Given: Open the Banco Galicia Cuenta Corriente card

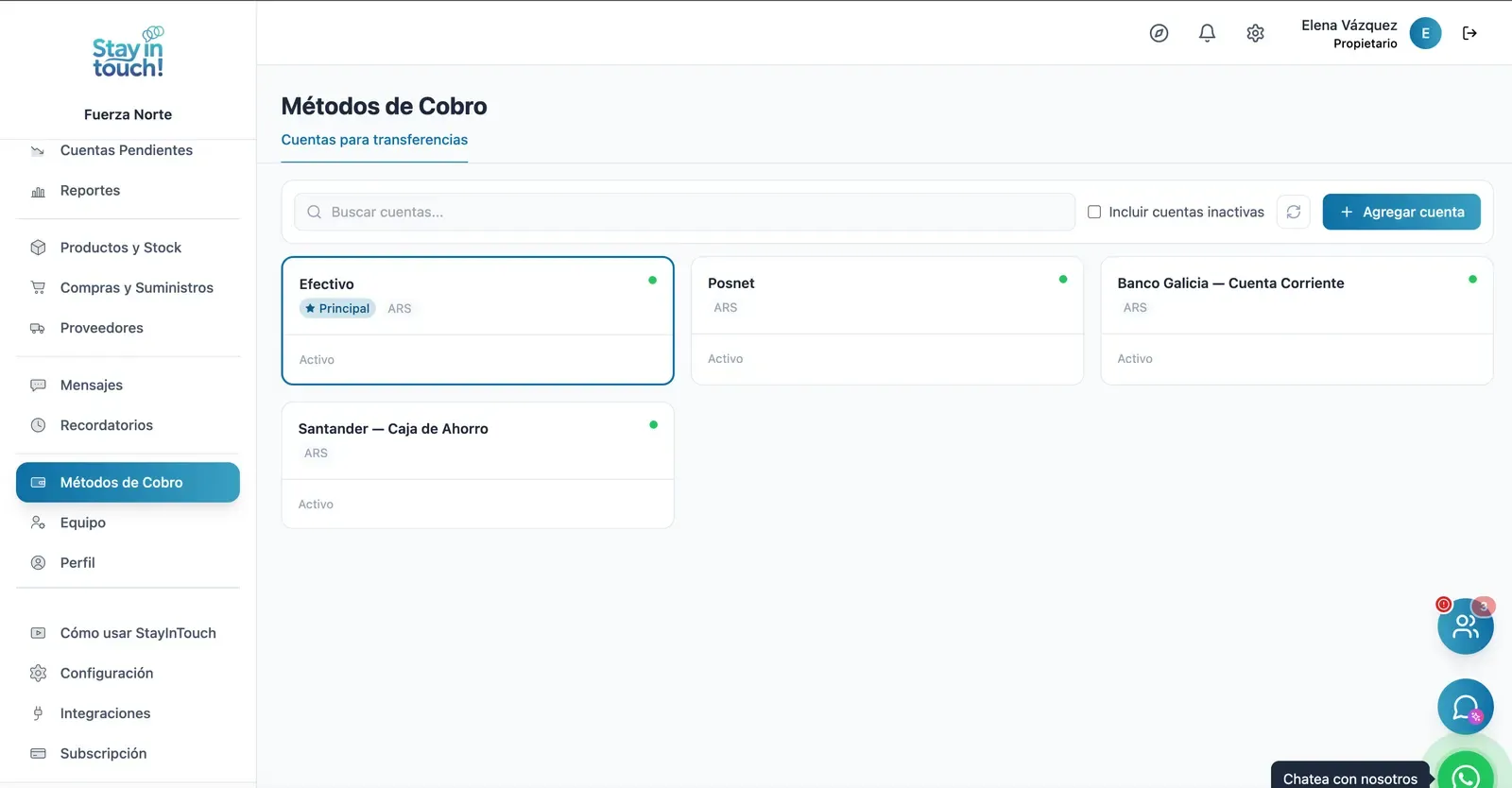Looking at the screenshot, I should 1297,320.
